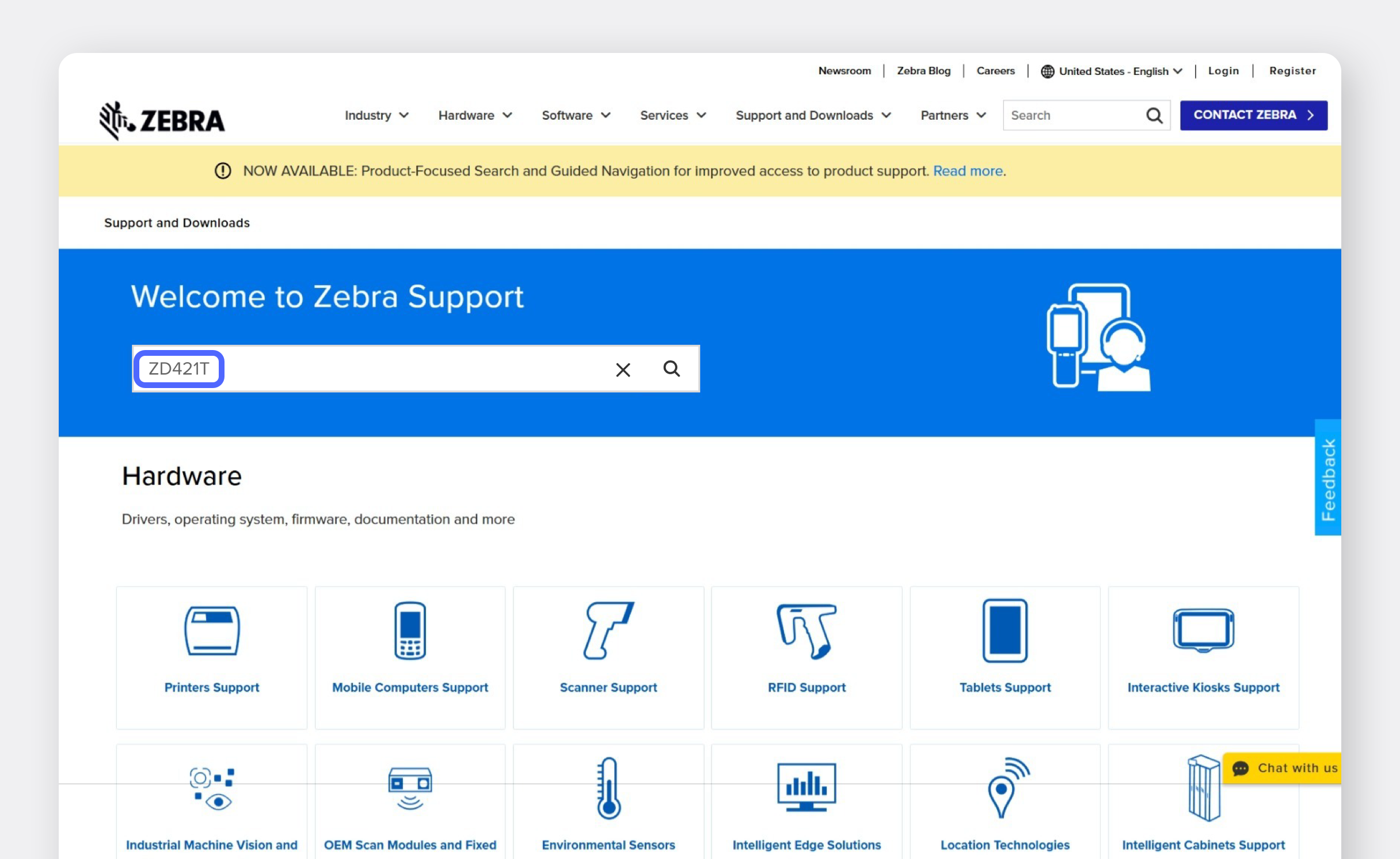Screen dimensions: 1400x859
Task: Click the Intelligent Edge Solutions chart icon
Action: tap(806, 788)
